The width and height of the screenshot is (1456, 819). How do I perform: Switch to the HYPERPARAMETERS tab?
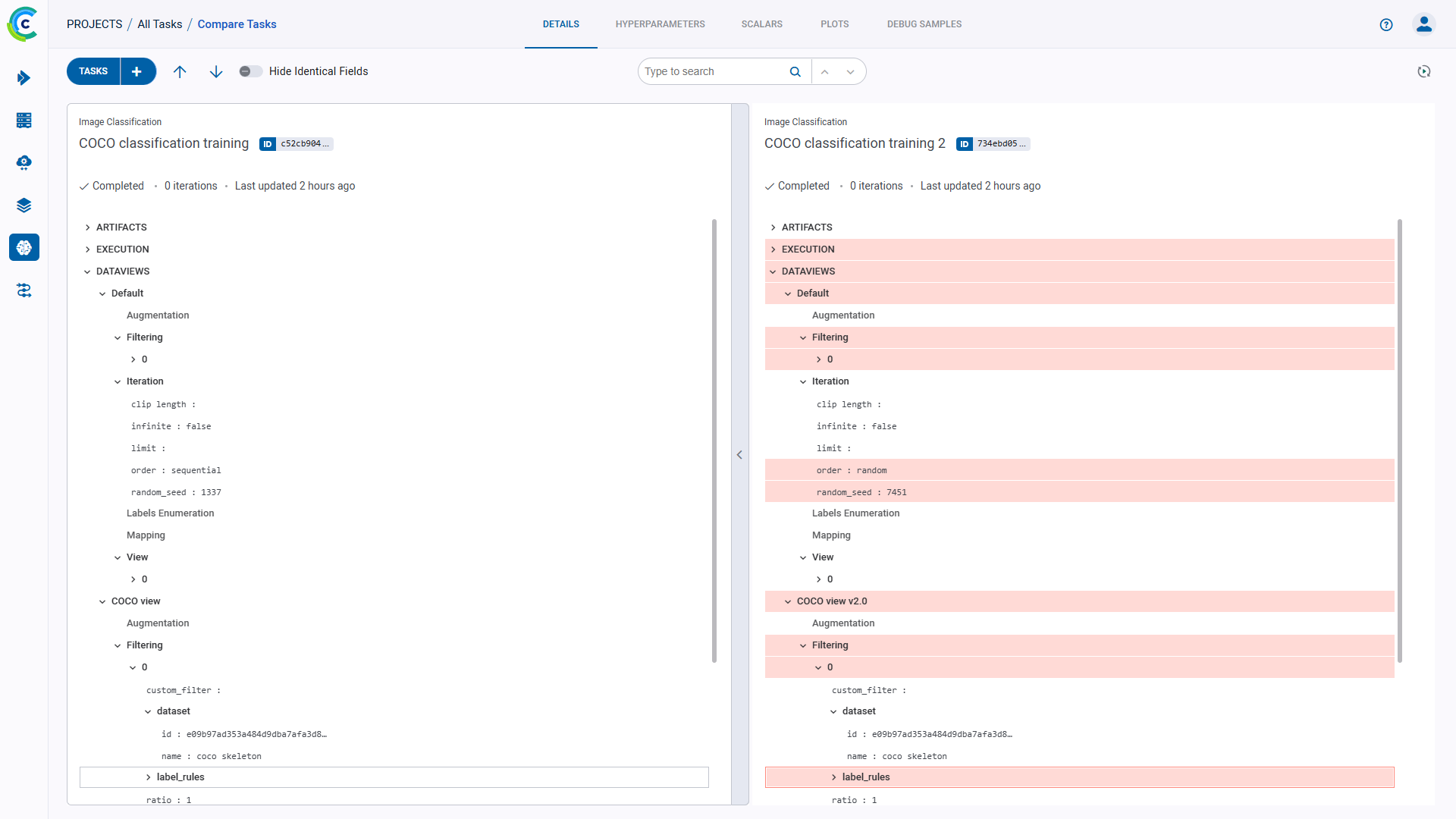click(x=660, y=24)
